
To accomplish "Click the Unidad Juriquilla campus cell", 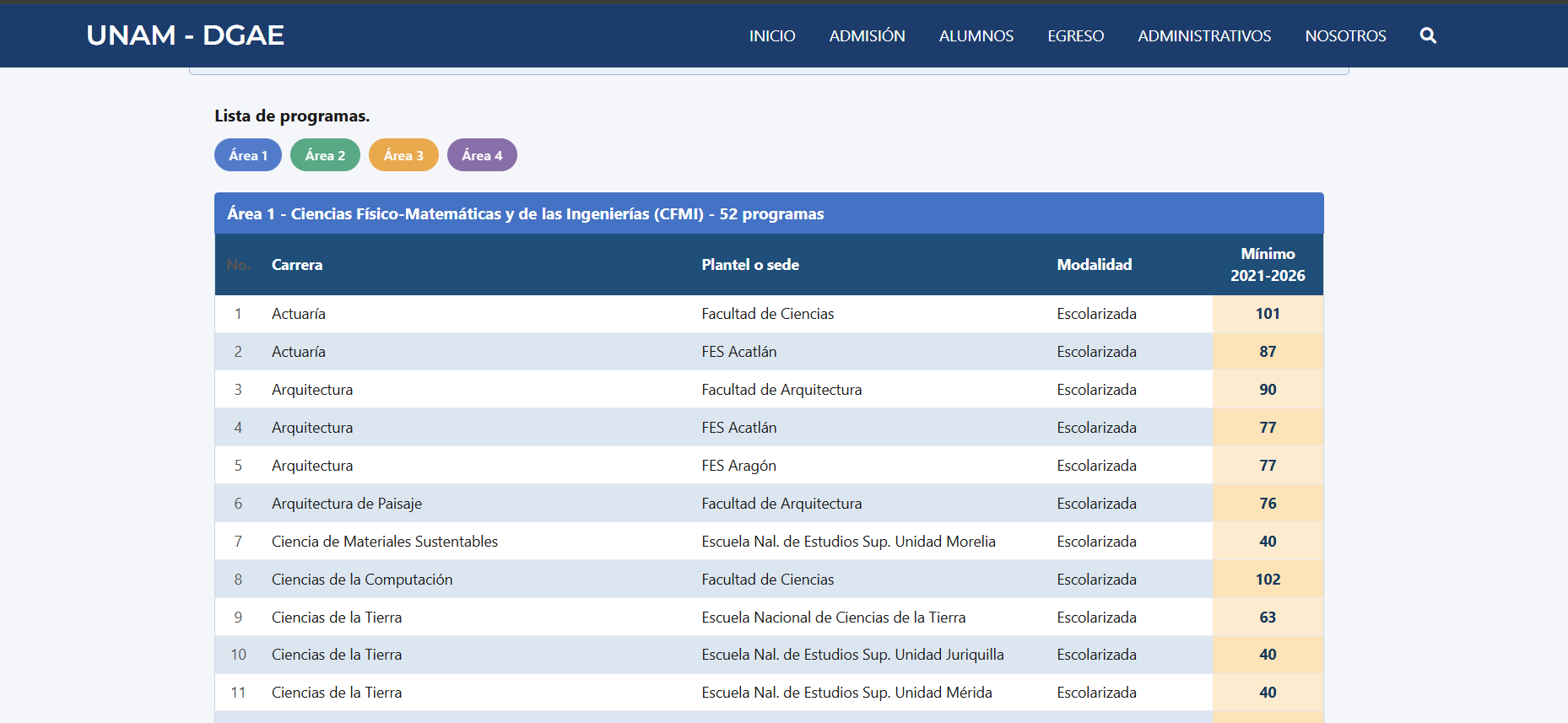I will (x=853, y=655).
